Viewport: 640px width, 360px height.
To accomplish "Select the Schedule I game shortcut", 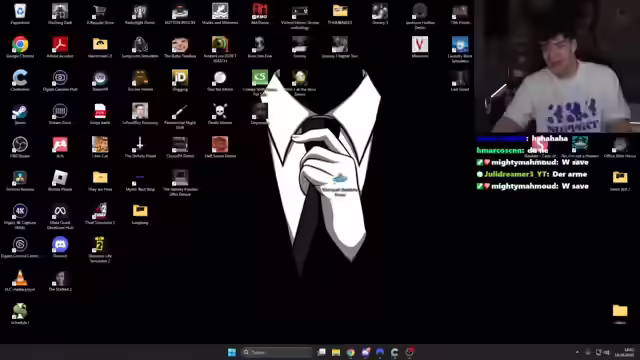I will tap(20, 311).
